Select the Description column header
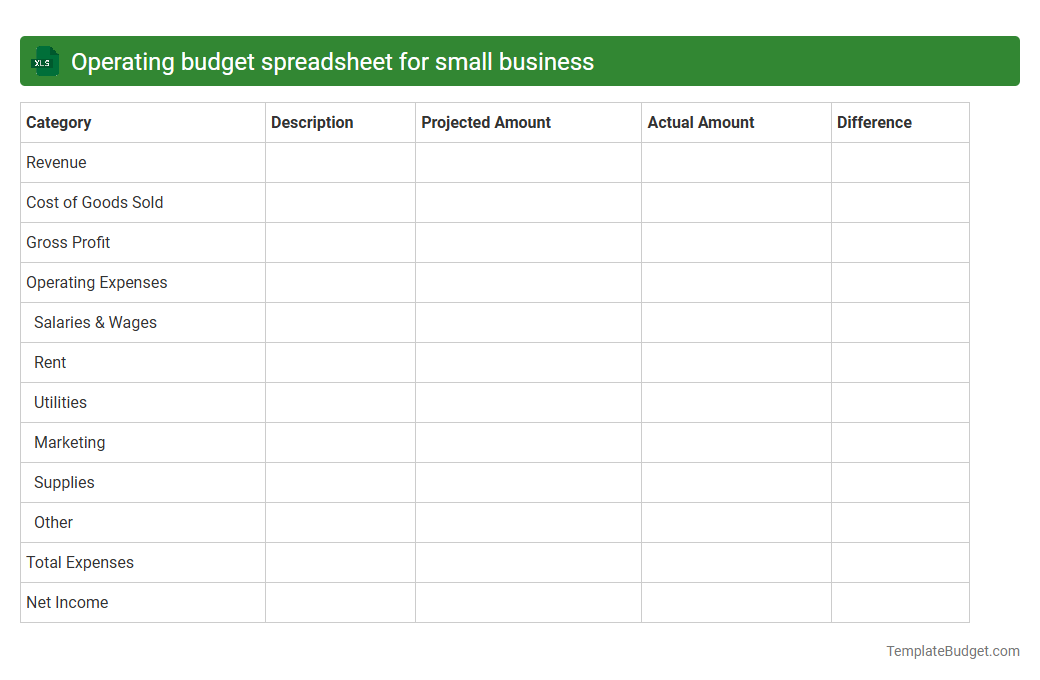This screenshot has height=680, width=1040. [x=312, y=122]
